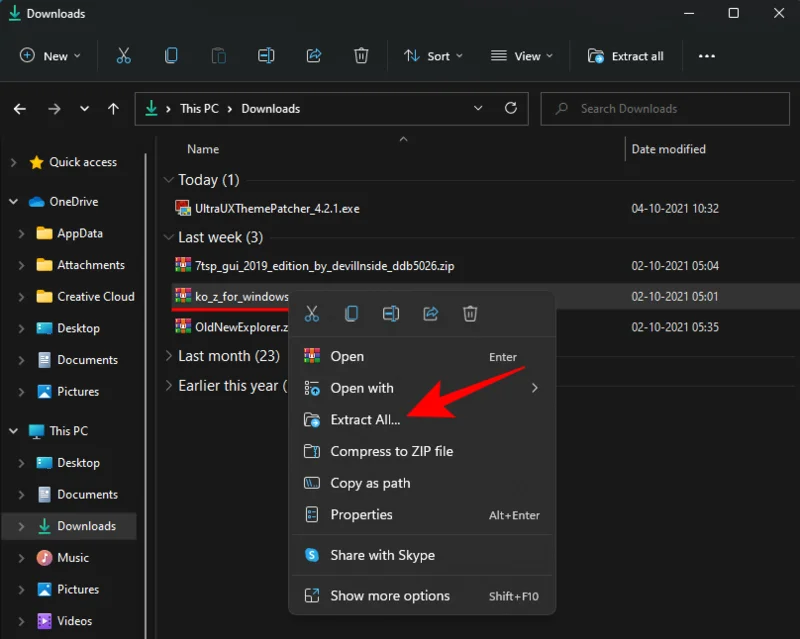The image size is (800, 639).
Task: Select Show more options menu entry
Action: [x=390, y=596]
